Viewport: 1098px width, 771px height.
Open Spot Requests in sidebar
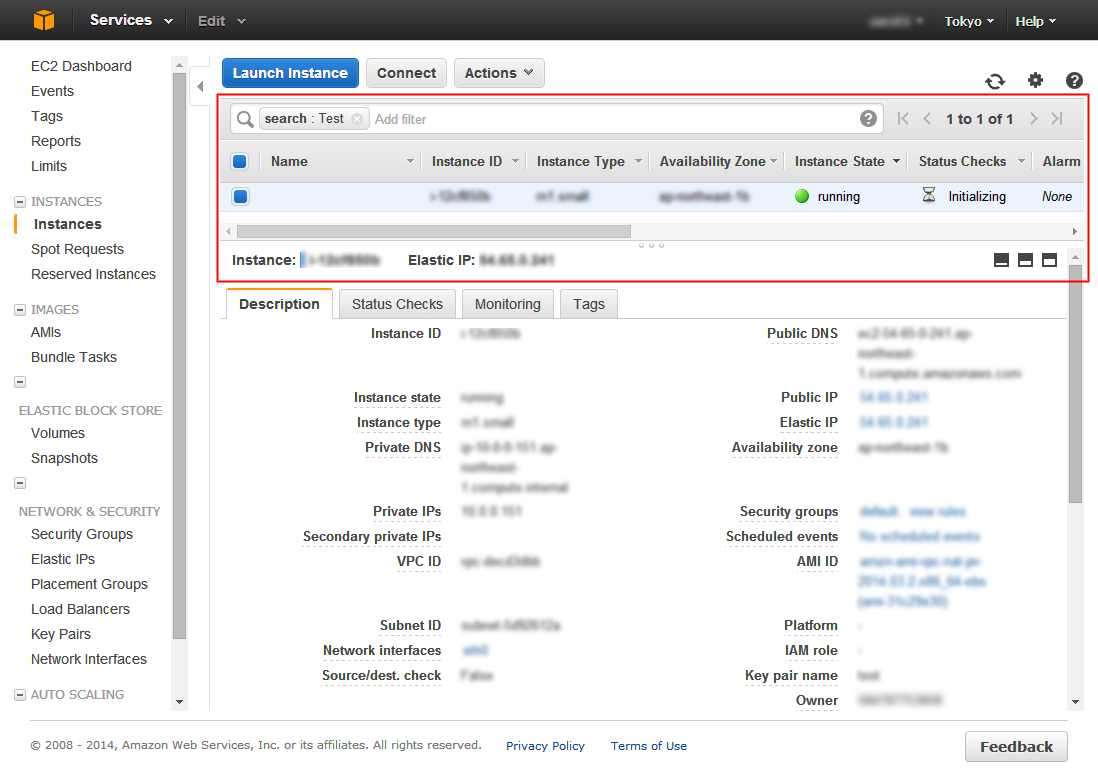pyautogui.click(x=77, y=249)
